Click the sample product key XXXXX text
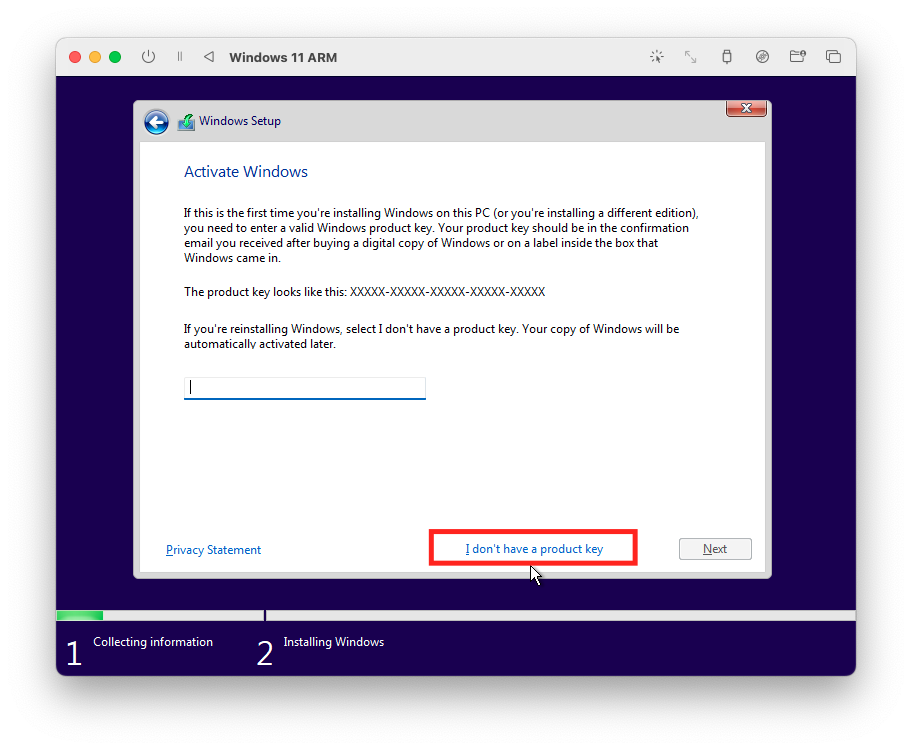Image resolution: width=912 pixels, height=750 pixels. pos(447,292)
